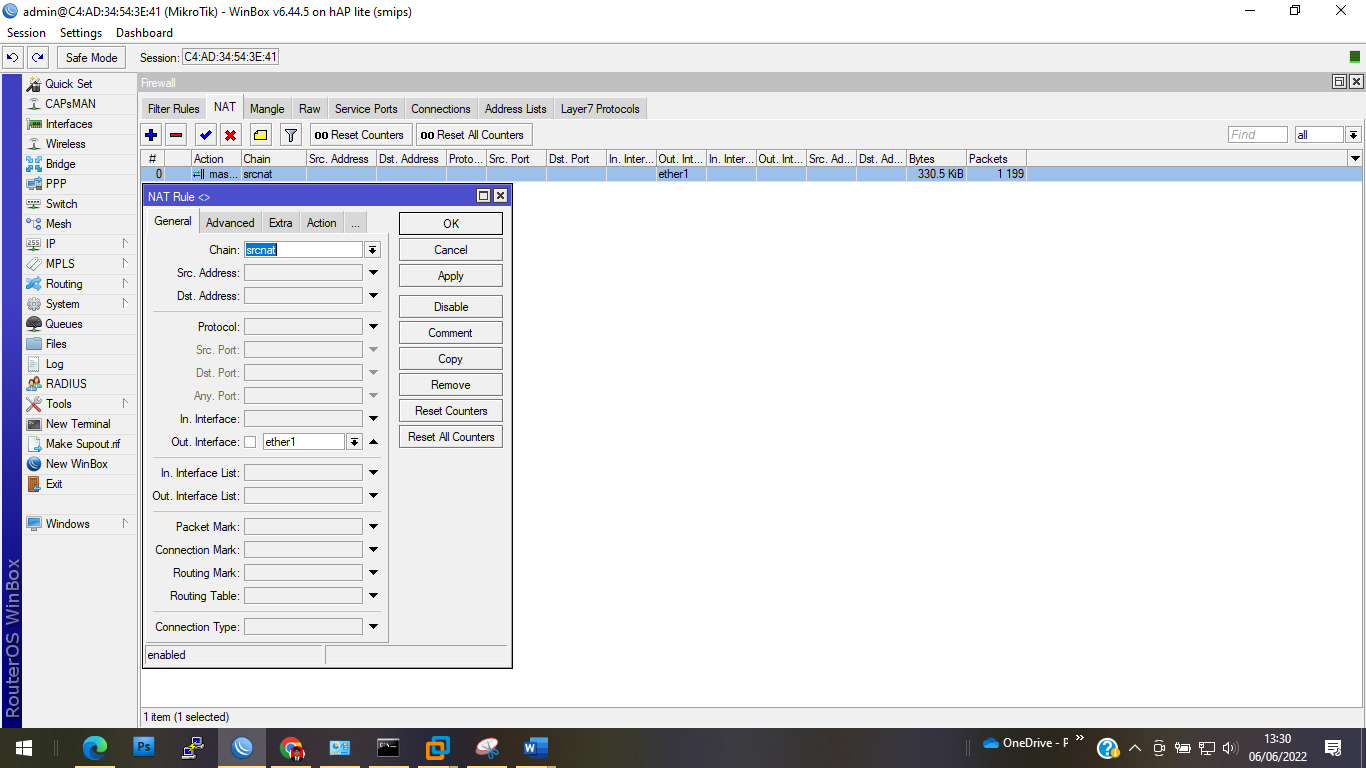Open Action tab in NAT Rule
Viewport: 1366px width, 768px height.
(321, 223)
